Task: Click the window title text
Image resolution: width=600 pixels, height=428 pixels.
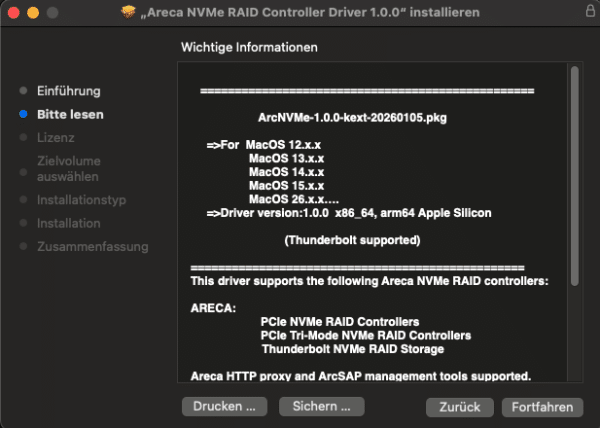Action: point(310,12)
